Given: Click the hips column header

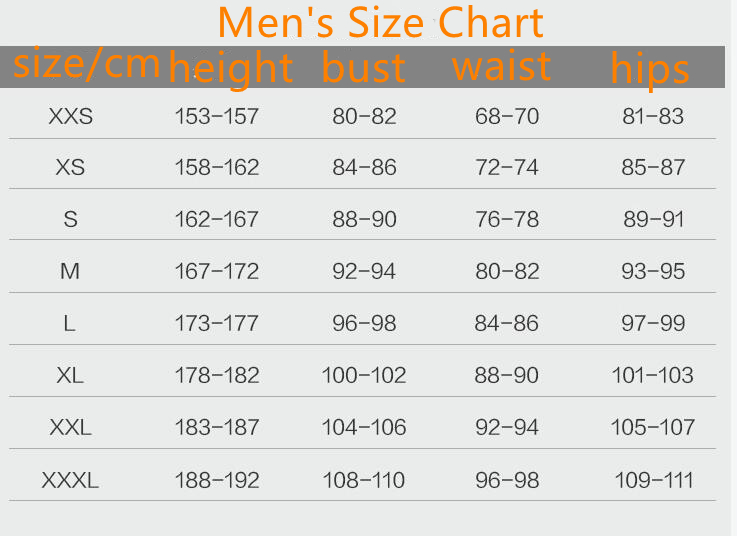Looking at the screenshot, I should 650,68.
